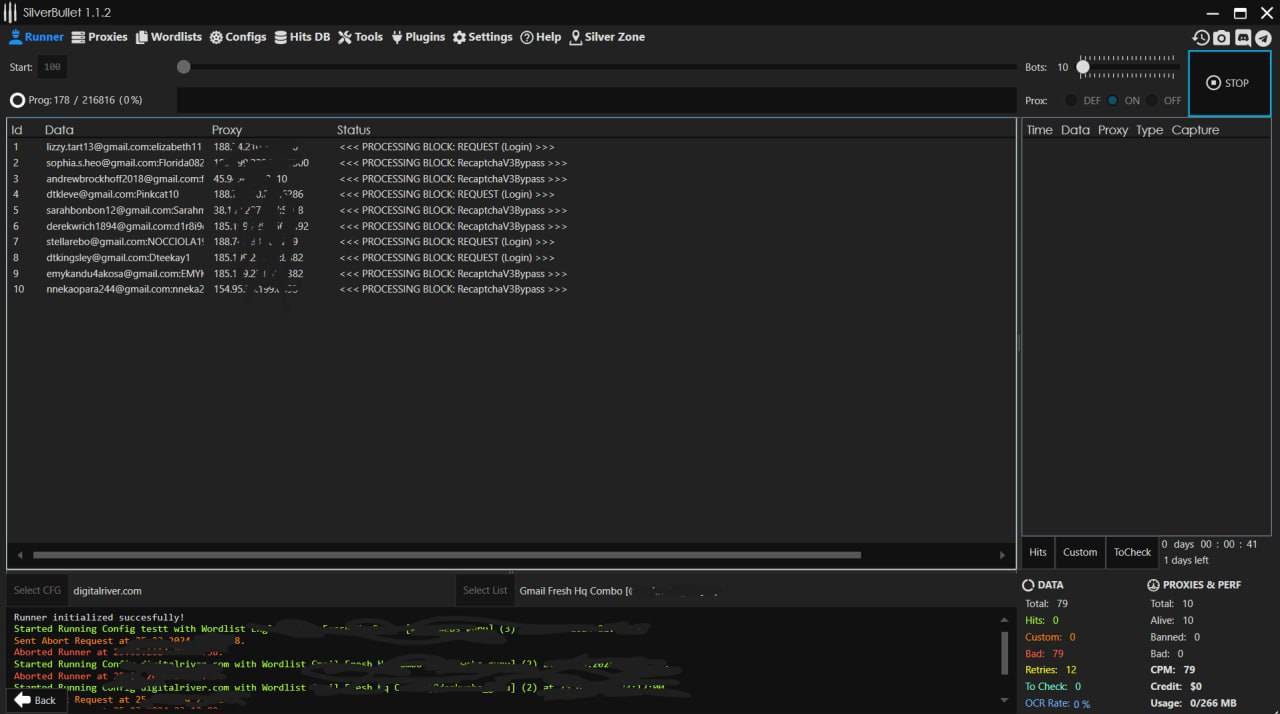Screen dimensions: 1280x714
Task: Click the 'CPM: 79' value
Action: (x=1171, y=670)
